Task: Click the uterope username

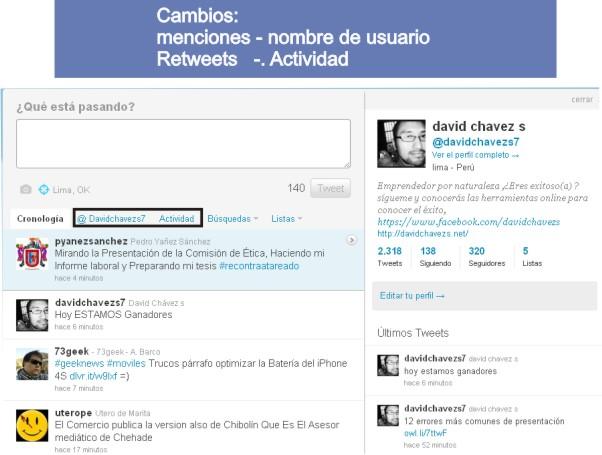Action: click(73, 413)
